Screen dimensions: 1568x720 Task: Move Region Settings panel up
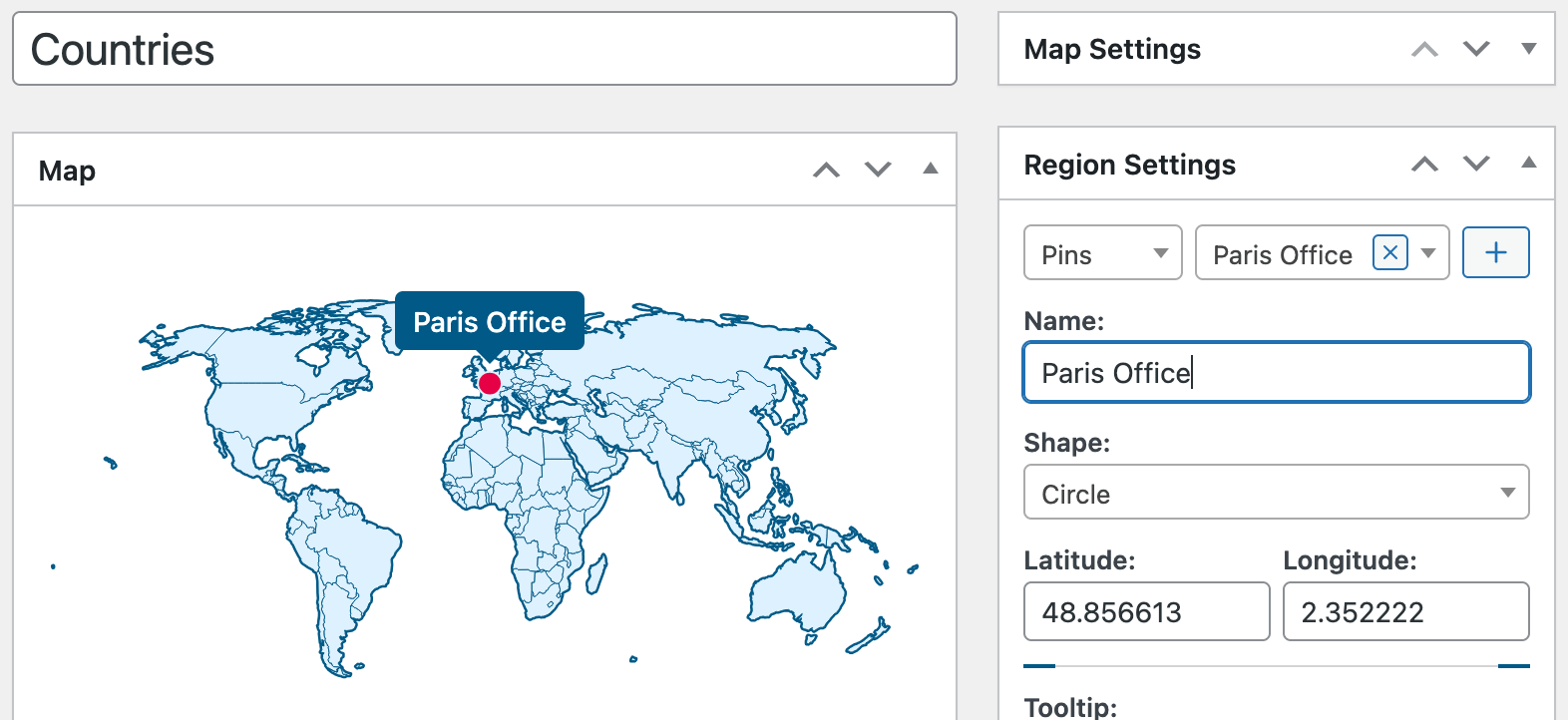1424,164
